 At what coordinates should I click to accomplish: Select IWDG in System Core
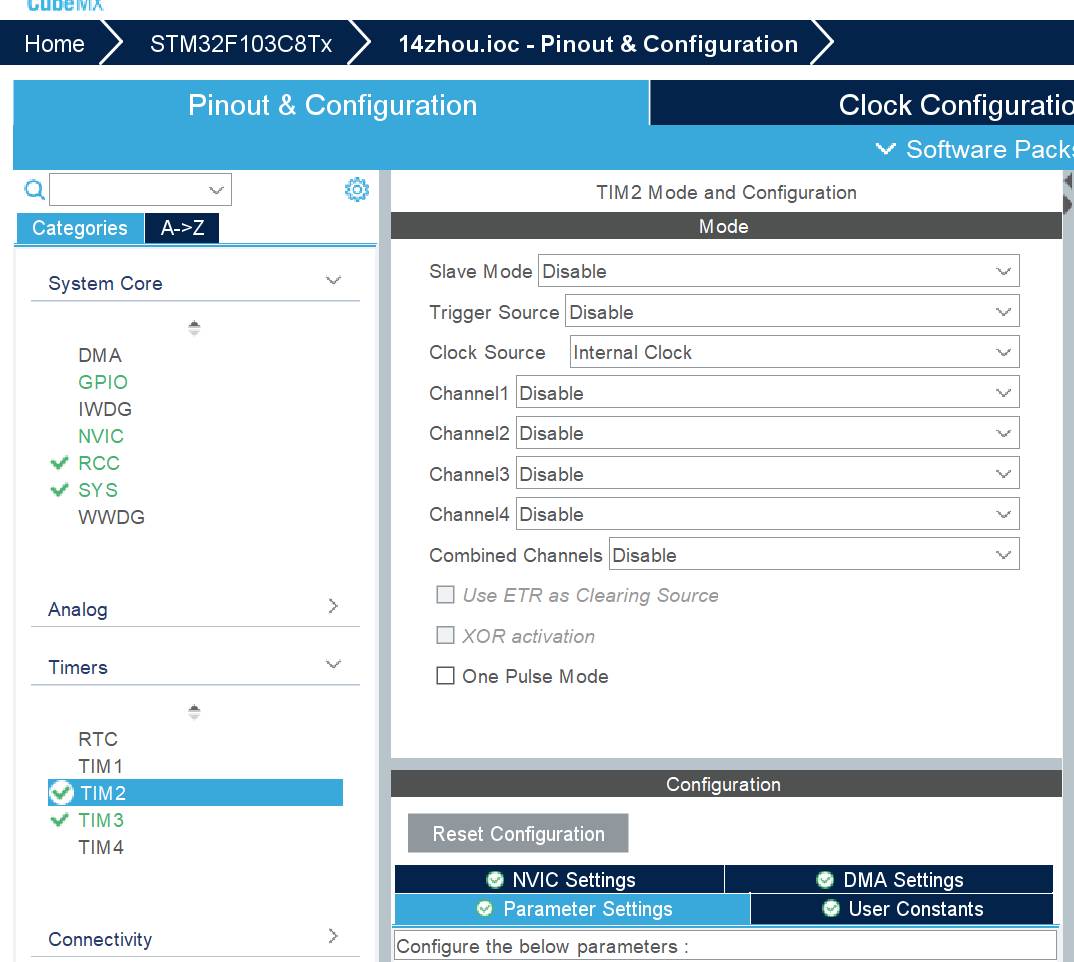(105, 409)
